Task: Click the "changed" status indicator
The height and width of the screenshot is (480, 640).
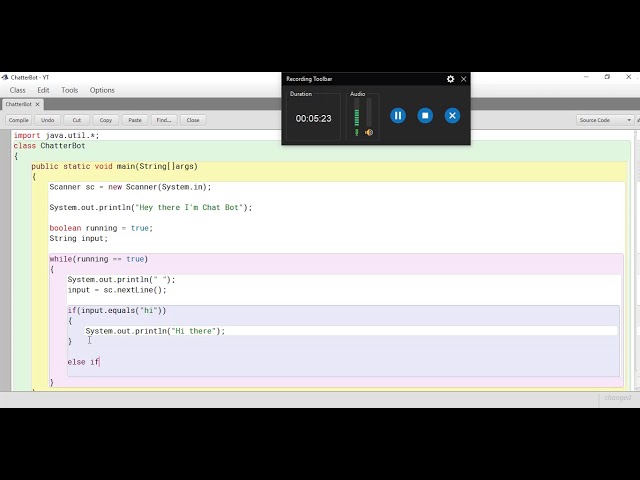Action: [x=618, y=398]
